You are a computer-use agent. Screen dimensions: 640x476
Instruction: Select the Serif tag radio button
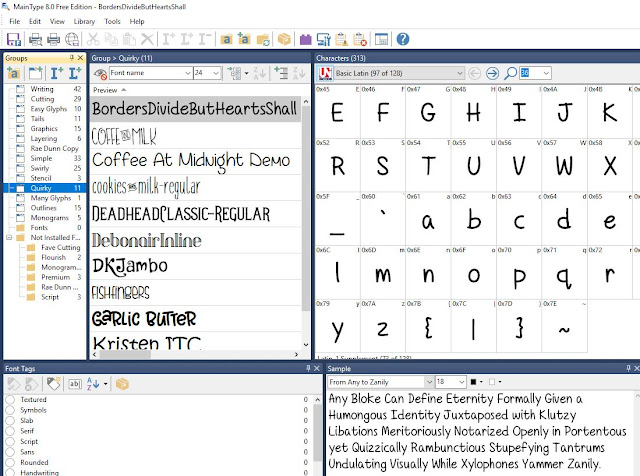tap(10, 431)
